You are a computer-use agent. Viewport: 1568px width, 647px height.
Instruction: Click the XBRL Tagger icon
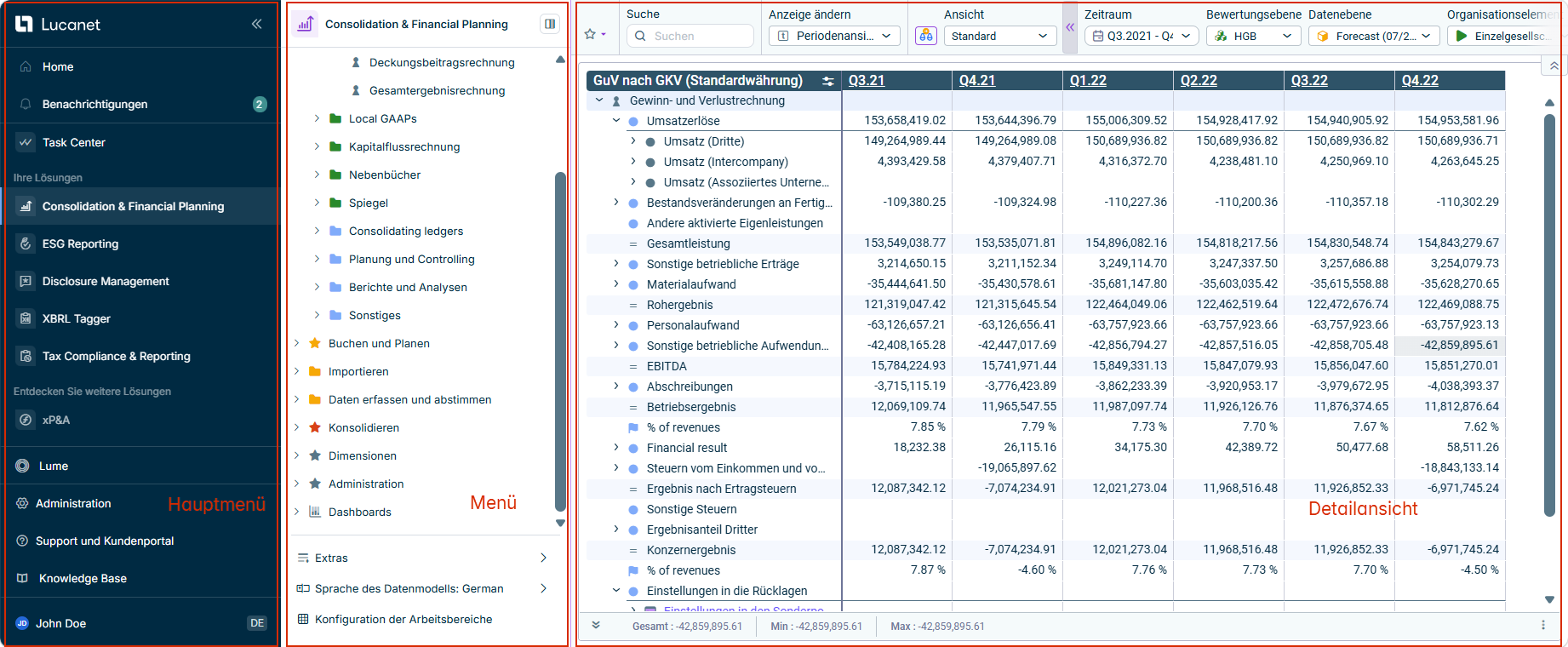pos(26,318)
